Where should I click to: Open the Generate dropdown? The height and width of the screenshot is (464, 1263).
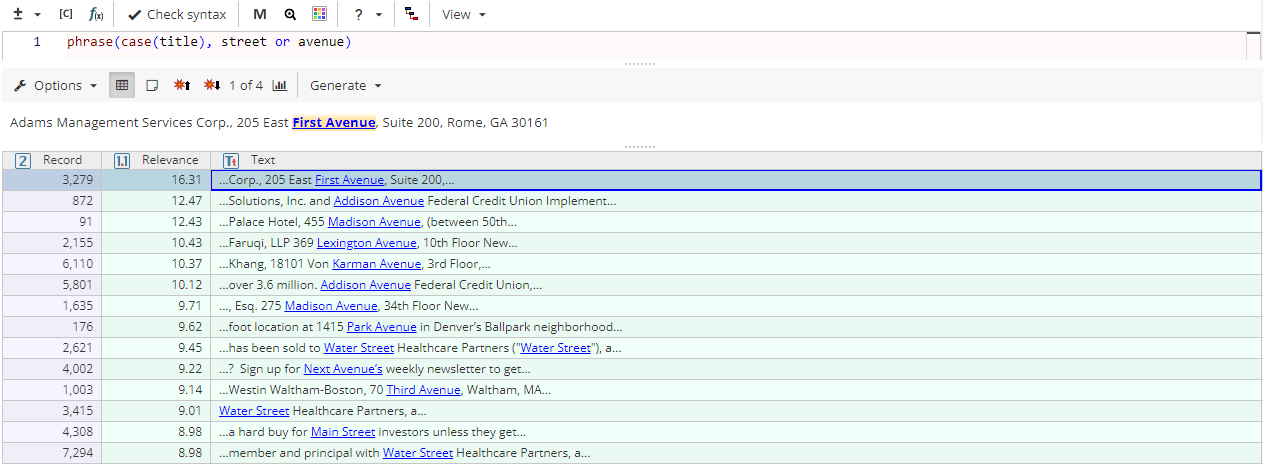pos(345,86)
